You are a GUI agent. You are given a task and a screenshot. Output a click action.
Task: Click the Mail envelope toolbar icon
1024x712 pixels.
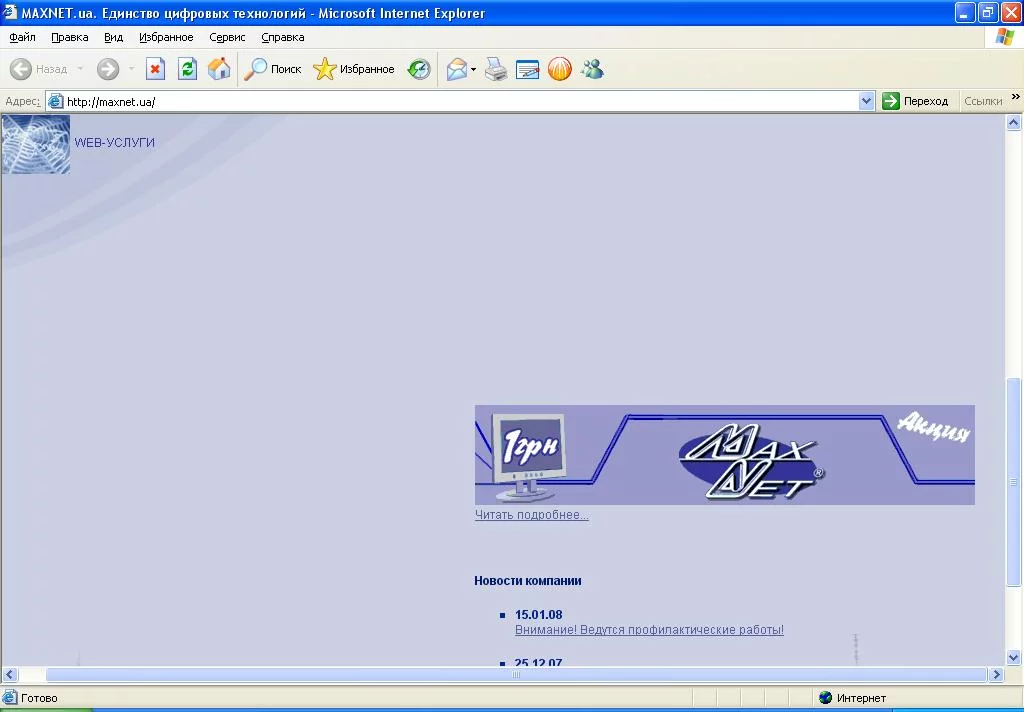456,69
